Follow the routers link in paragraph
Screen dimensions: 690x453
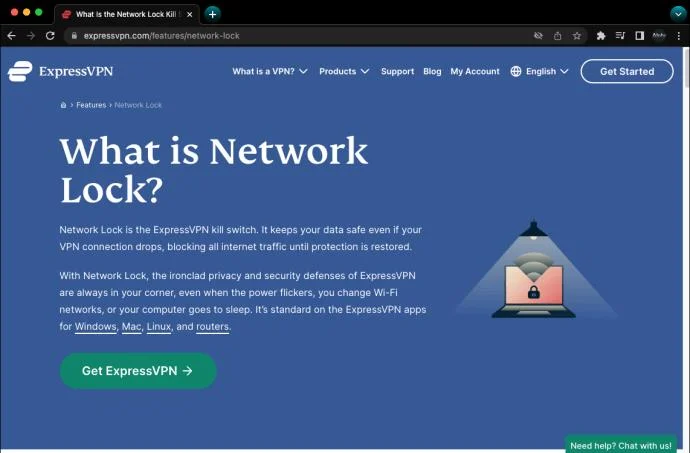pos(213,327)
